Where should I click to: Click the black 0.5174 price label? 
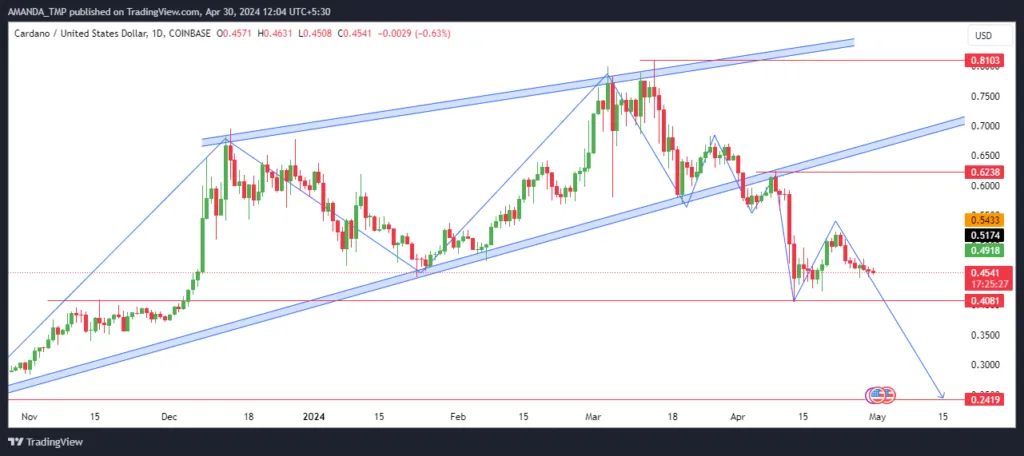985,235
